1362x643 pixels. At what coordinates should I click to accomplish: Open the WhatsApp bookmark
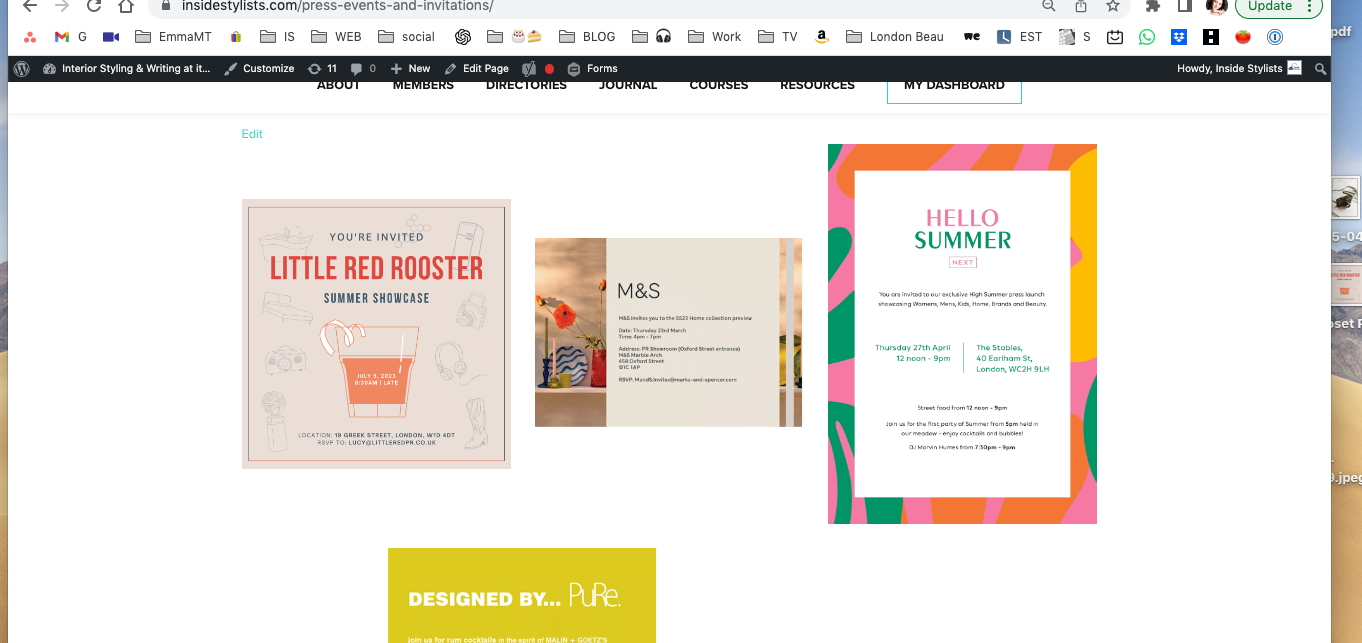1147,37
